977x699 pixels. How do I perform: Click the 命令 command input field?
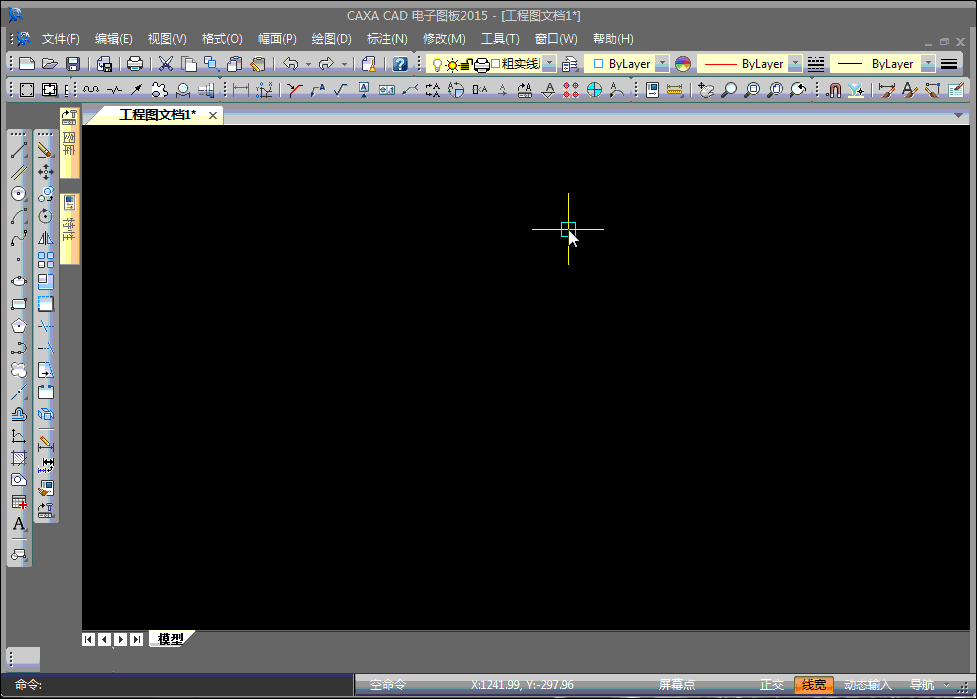click(178, 685)
